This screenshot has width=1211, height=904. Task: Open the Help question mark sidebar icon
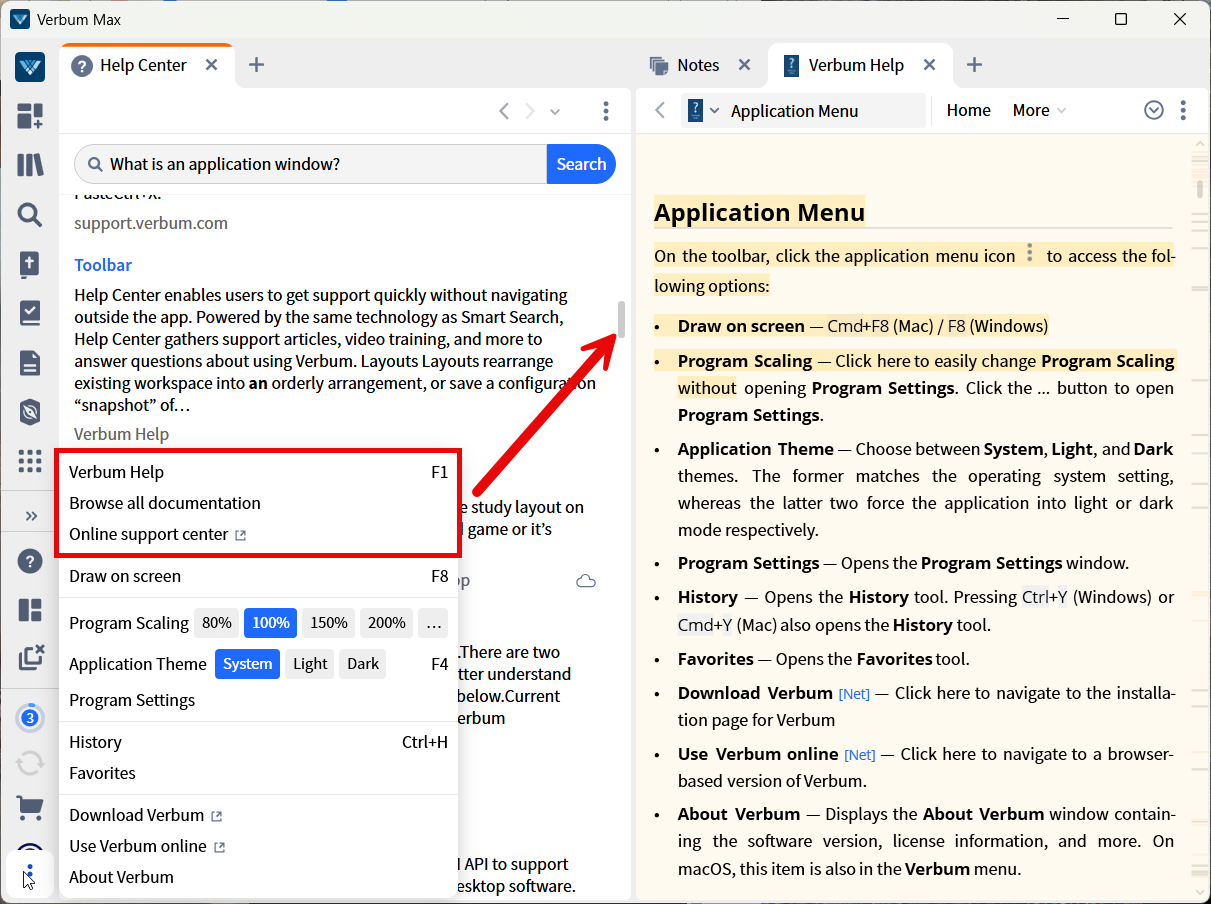click(30, 561)
